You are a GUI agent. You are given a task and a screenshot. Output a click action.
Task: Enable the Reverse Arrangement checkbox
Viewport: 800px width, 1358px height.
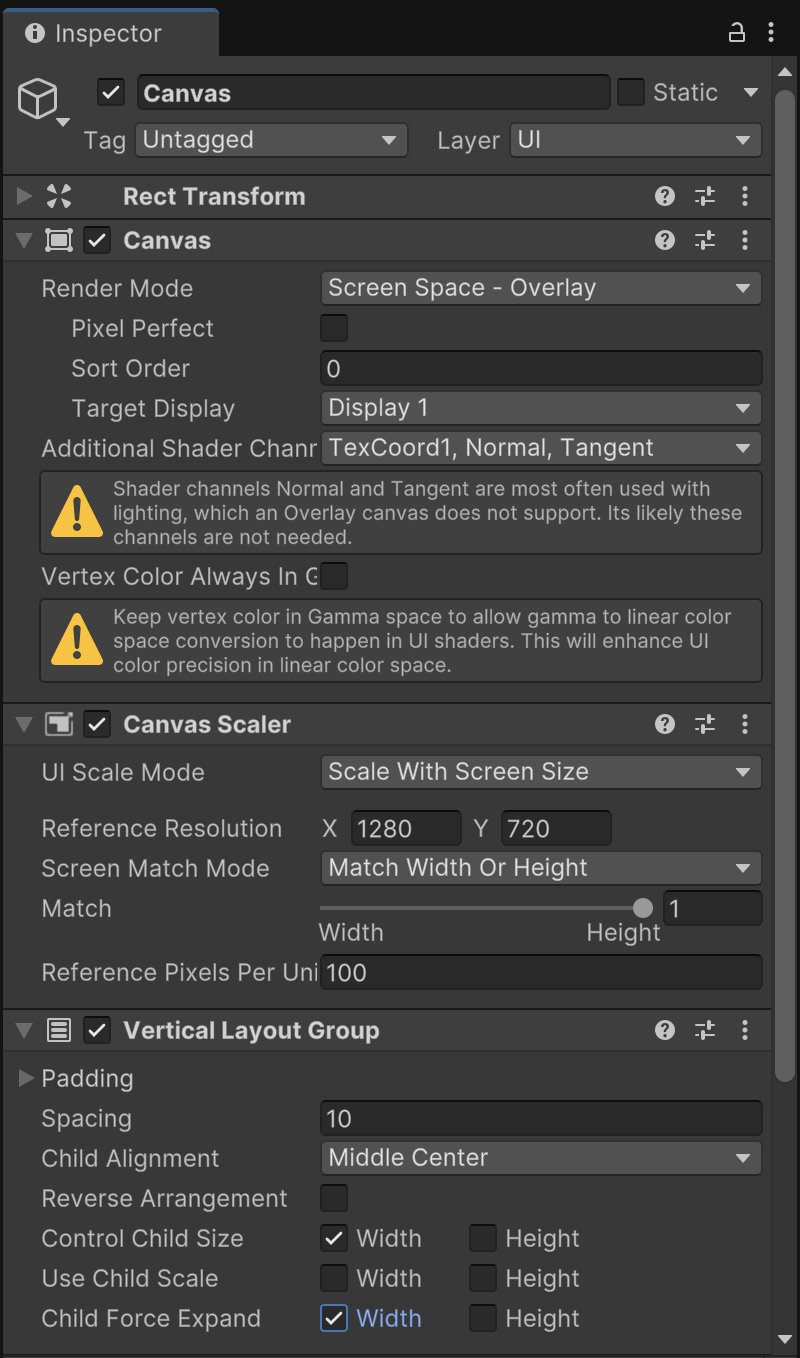coord(333,1198)
